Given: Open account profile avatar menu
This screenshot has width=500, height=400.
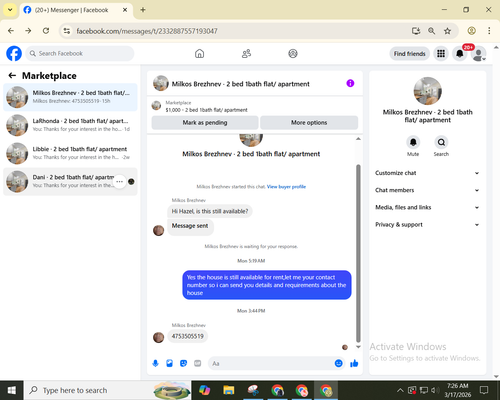Looking at the screenshot, I should click(478, 54).
